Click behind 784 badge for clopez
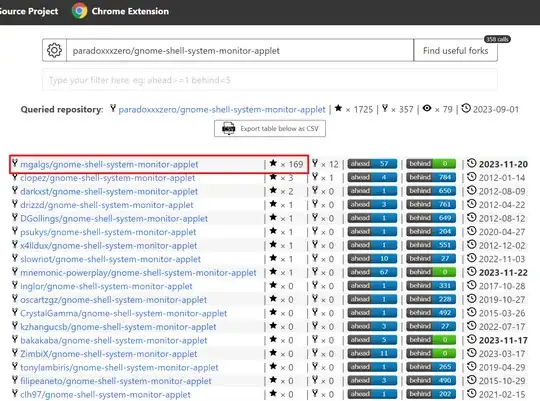540x401 pixels. point(431,177)
